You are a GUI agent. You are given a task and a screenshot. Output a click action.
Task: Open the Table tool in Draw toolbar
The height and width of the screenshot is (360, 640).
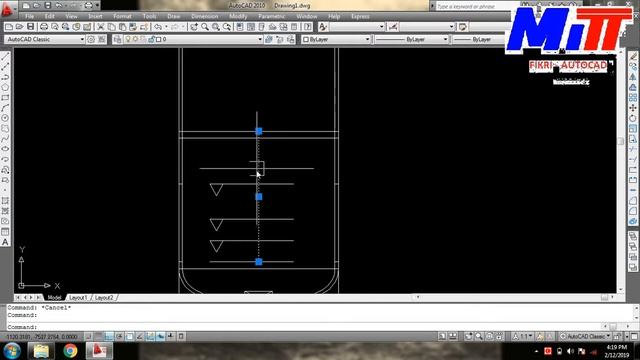(x=5, y=231)
